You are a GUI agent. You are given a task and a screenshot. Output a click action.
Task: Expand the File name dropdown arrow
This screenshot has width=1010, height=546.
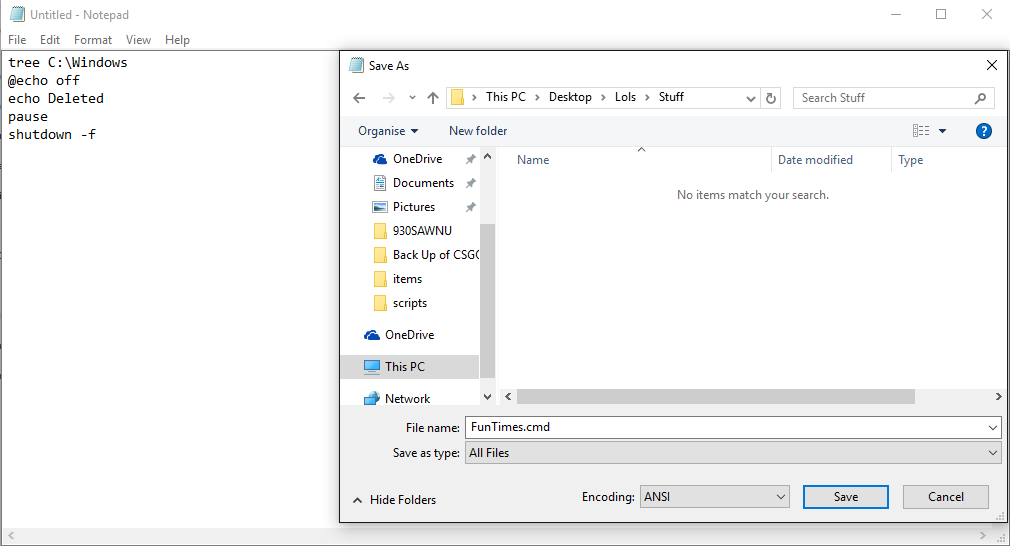tap(993, 428)
